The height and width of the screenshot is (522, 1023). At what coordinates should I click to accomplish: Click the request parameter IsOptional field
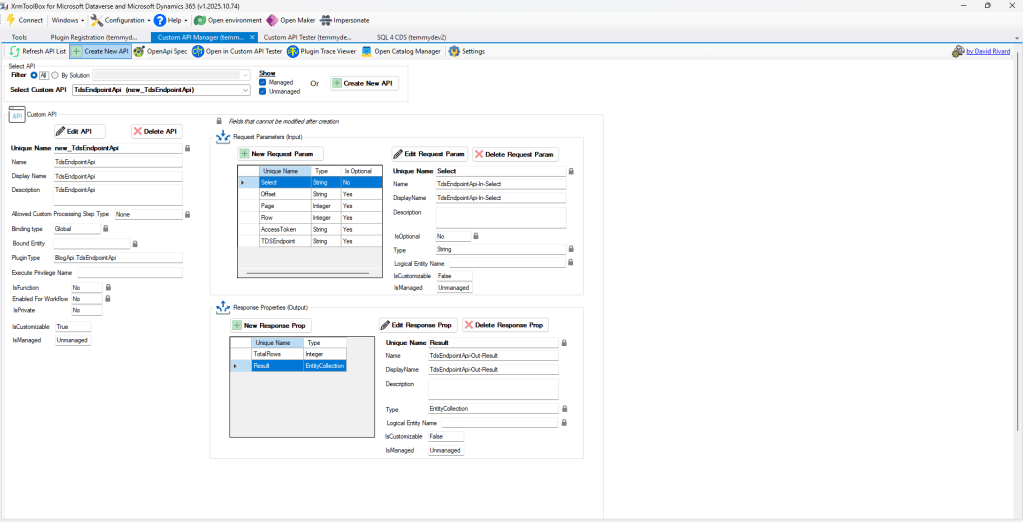tap(453, 236)
